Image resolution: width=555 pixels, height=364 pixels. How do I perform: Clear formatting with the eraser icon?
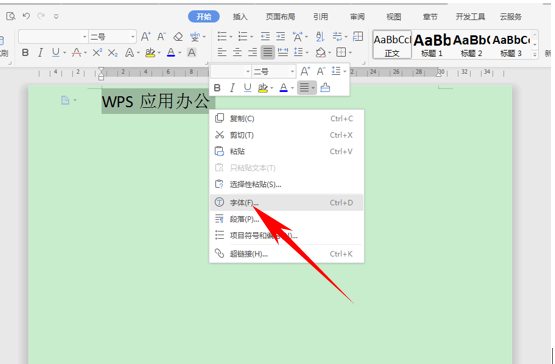click(178, 36)
